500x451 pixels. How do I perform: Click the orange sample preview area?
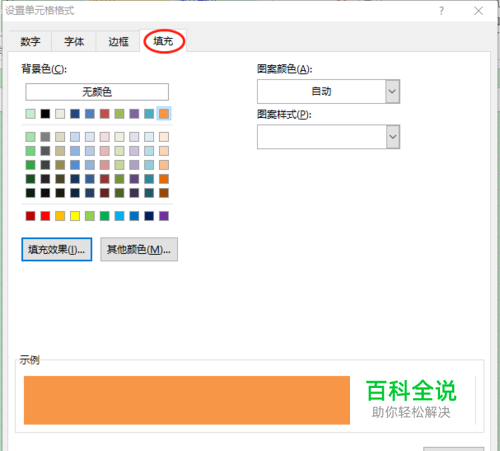point(187,400)
